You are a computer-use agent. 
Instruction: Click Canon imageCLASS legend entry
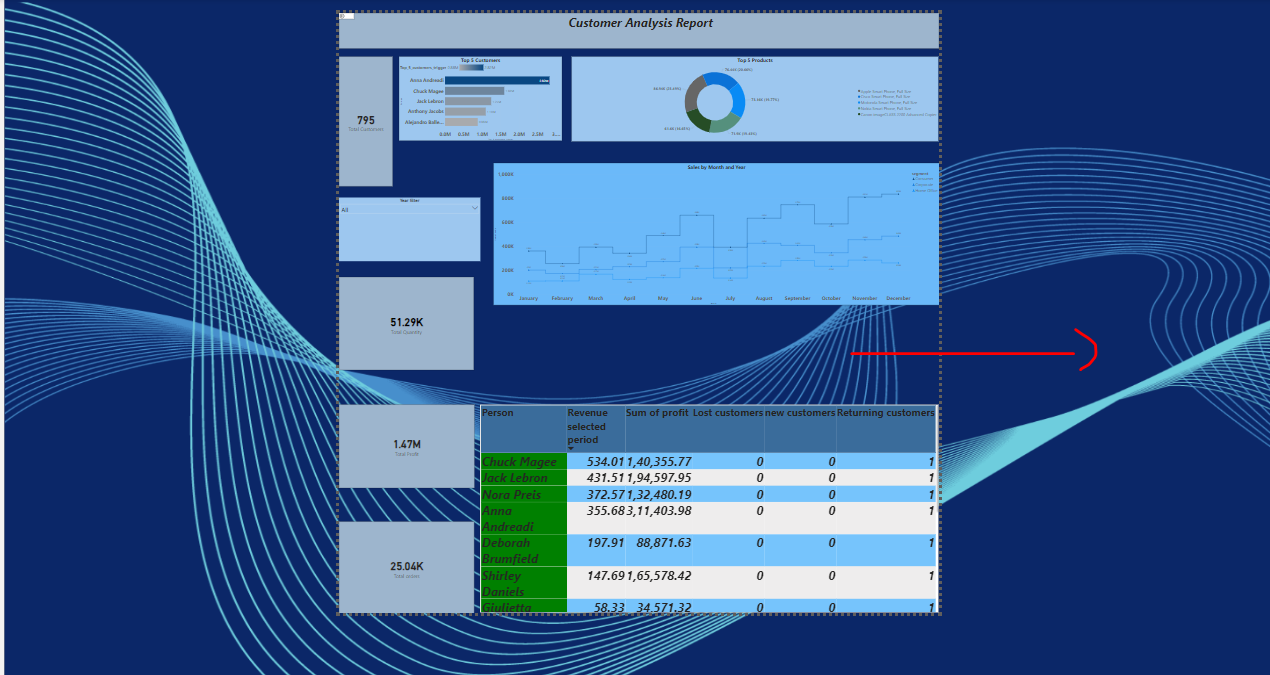[x=897, y=114]
